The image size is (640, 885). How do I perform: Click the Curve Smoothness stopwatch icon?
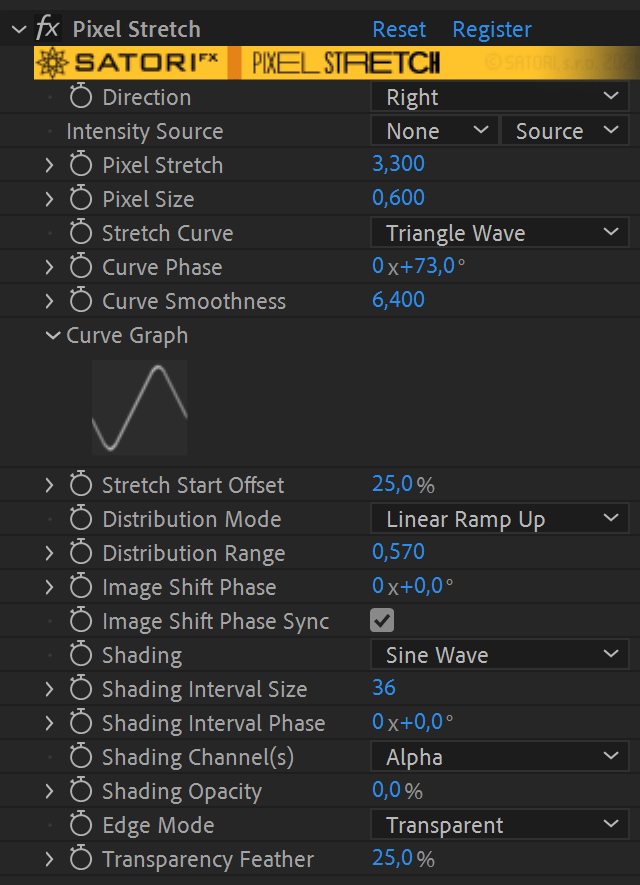click(81, 301)
